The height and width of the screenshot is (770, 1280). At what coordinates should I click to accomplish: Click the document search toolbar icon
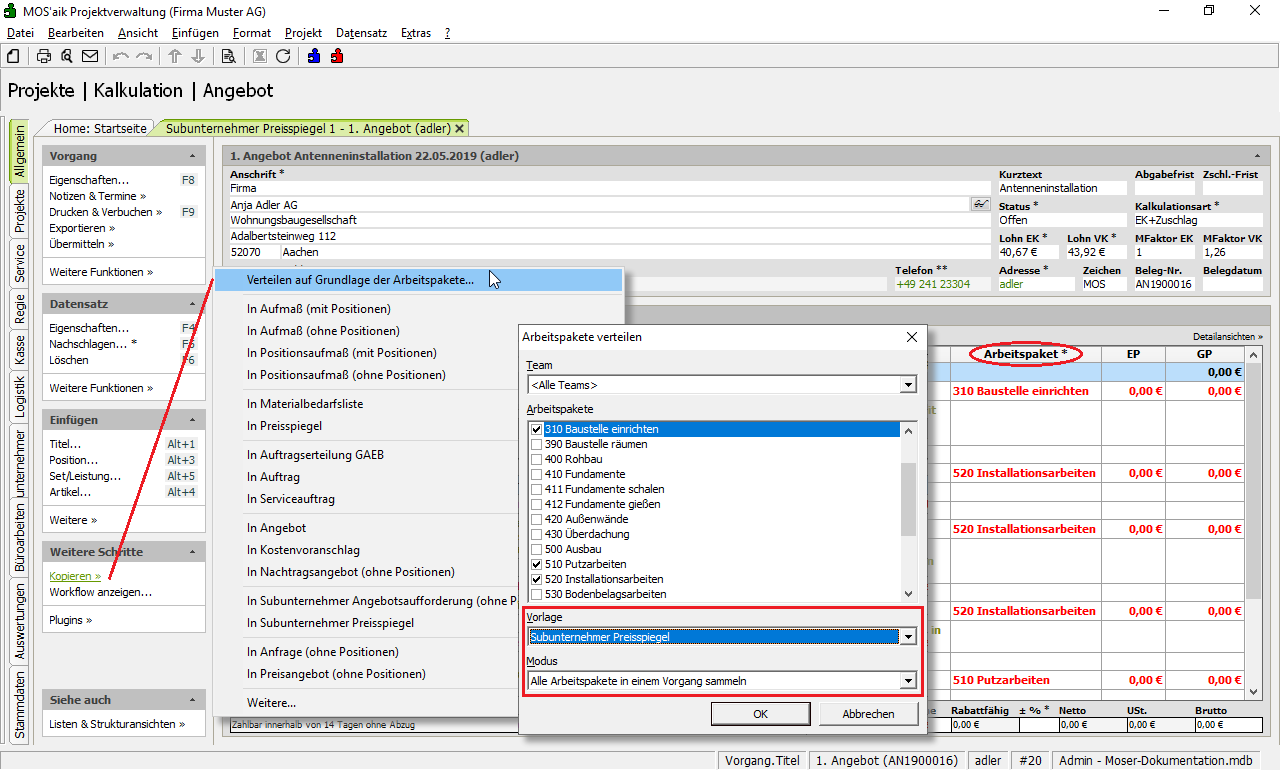pyautogui.click(x=228, y=56)
